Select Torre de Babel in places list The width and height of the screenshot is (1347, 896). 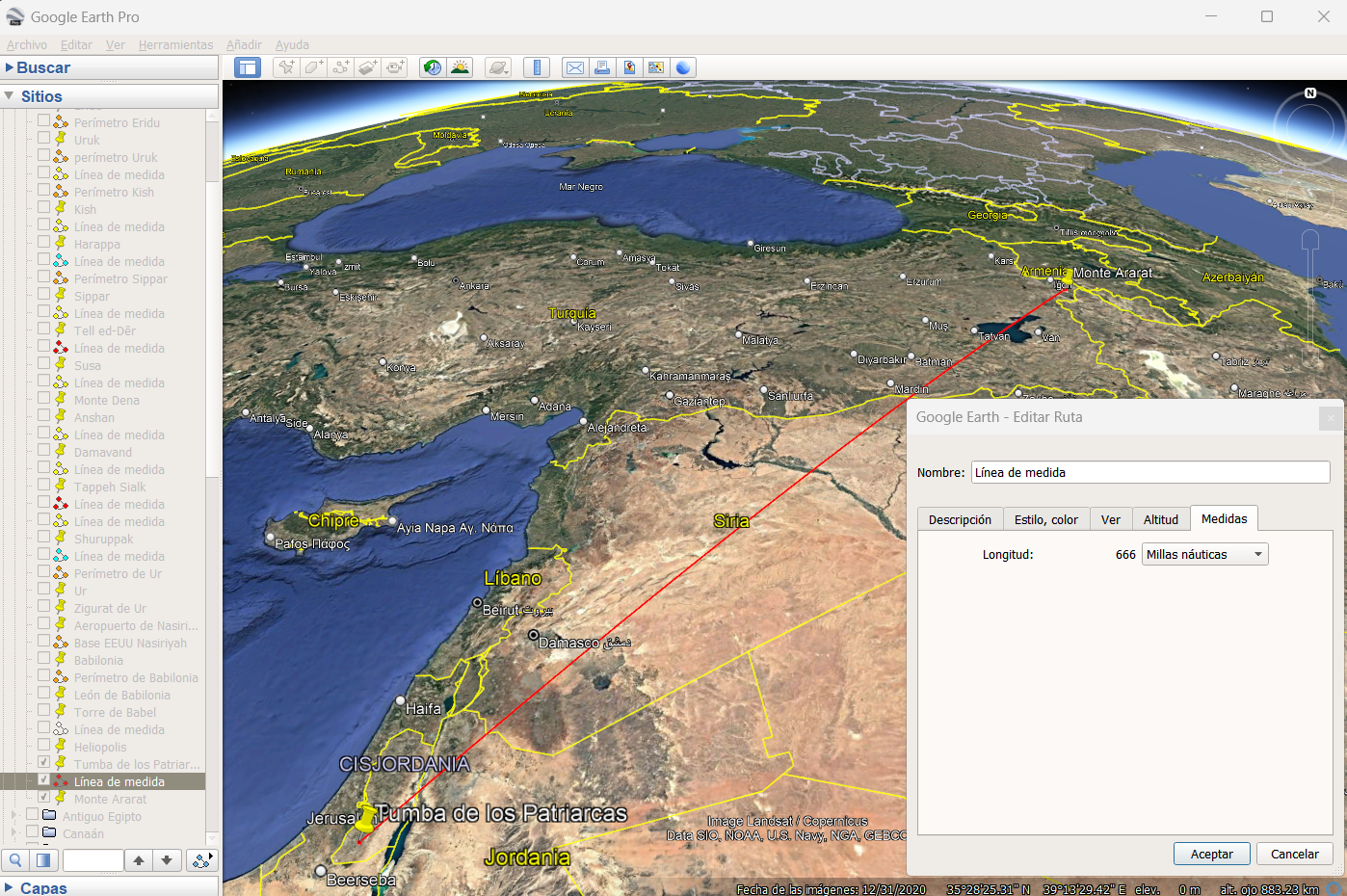click(x=115, y=712)
